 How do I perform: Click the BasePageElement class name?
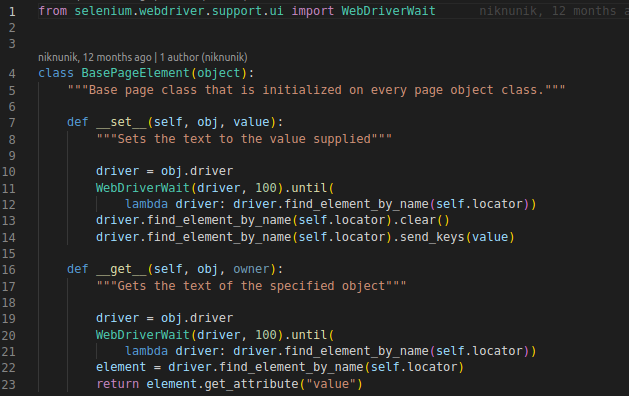tap(136, 73)
